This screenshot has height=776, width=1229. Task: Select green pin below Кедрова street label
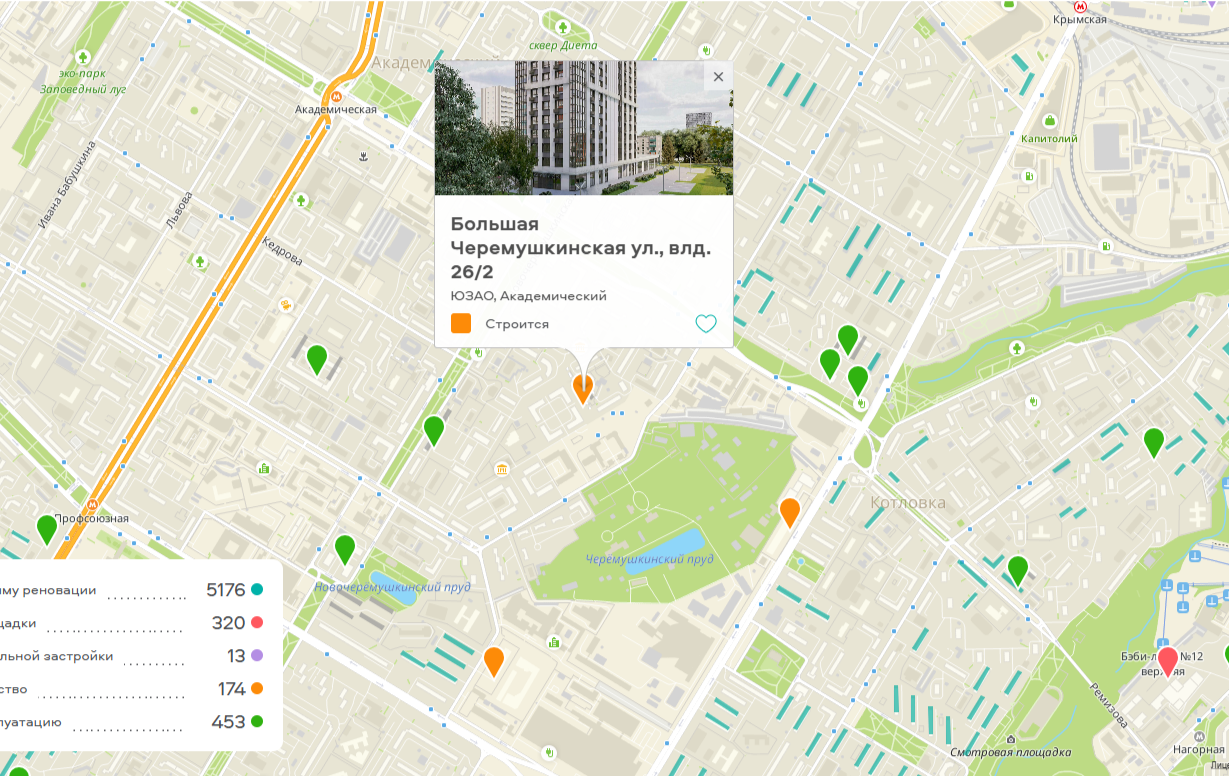(x=317, y=359)
